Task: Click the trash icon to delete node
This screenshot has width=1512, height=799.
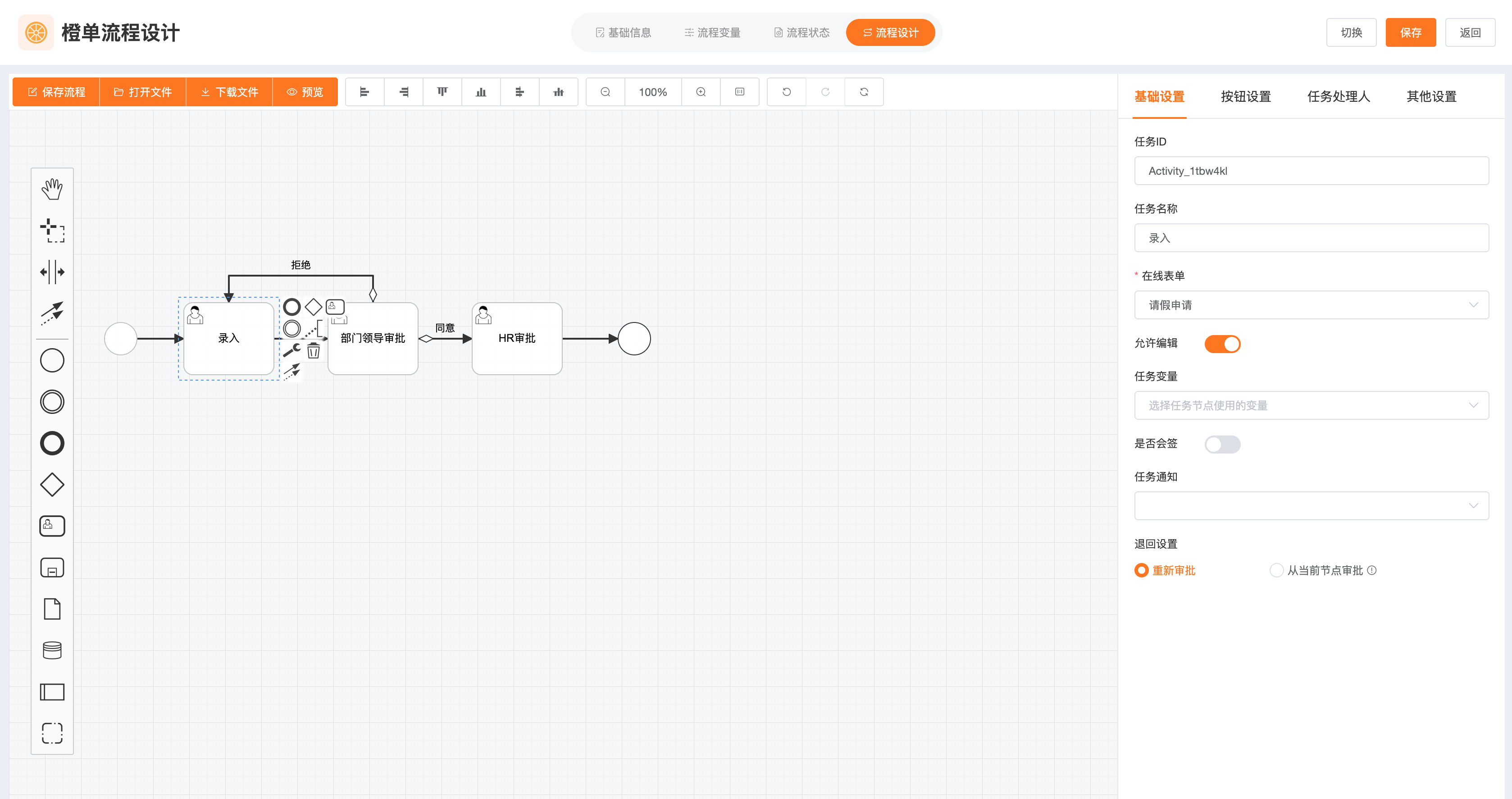Action: click(314, 351)
